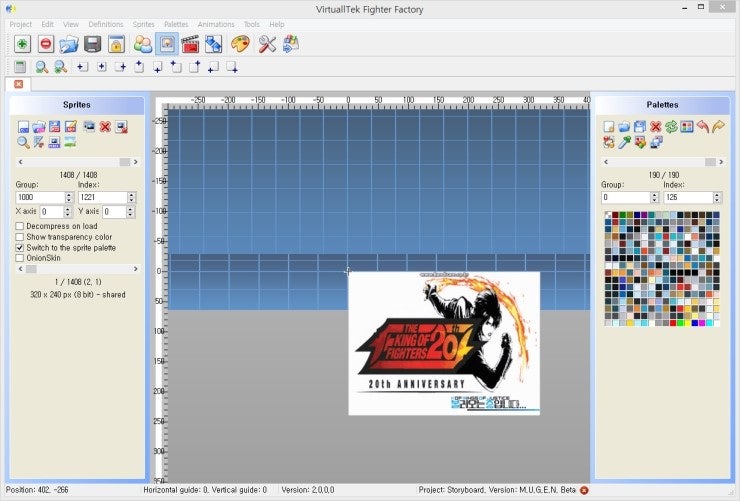Click right arrow of palette navigation scrollbar
Screen dimensions: 740x501
pyautogui.click(x=721, y=162)
